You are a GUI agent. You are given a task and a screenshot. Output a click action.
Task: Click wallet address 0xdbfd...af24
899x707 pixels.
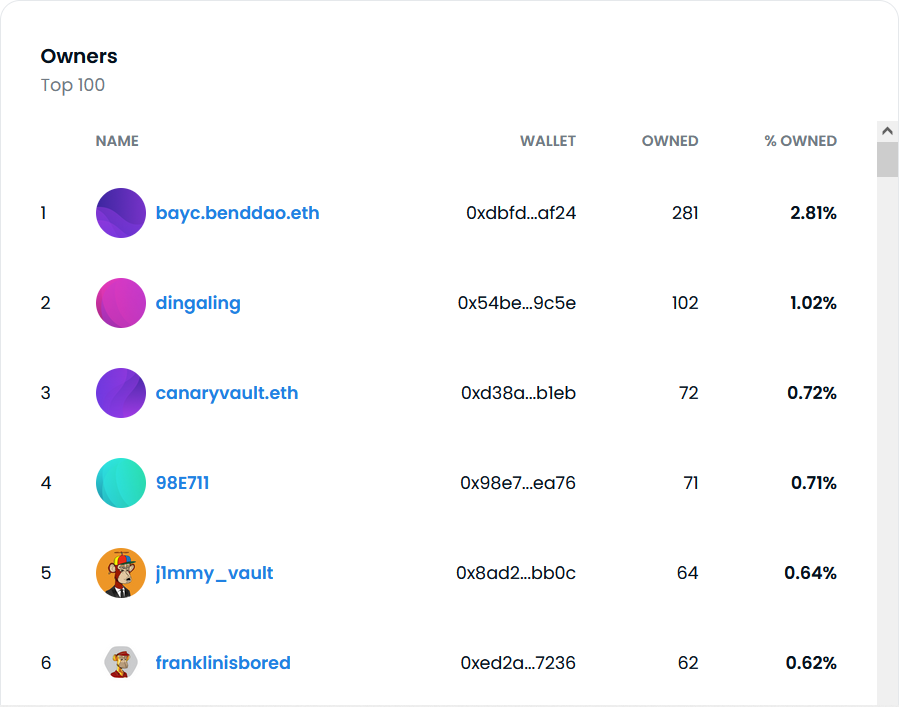point(521,213)
